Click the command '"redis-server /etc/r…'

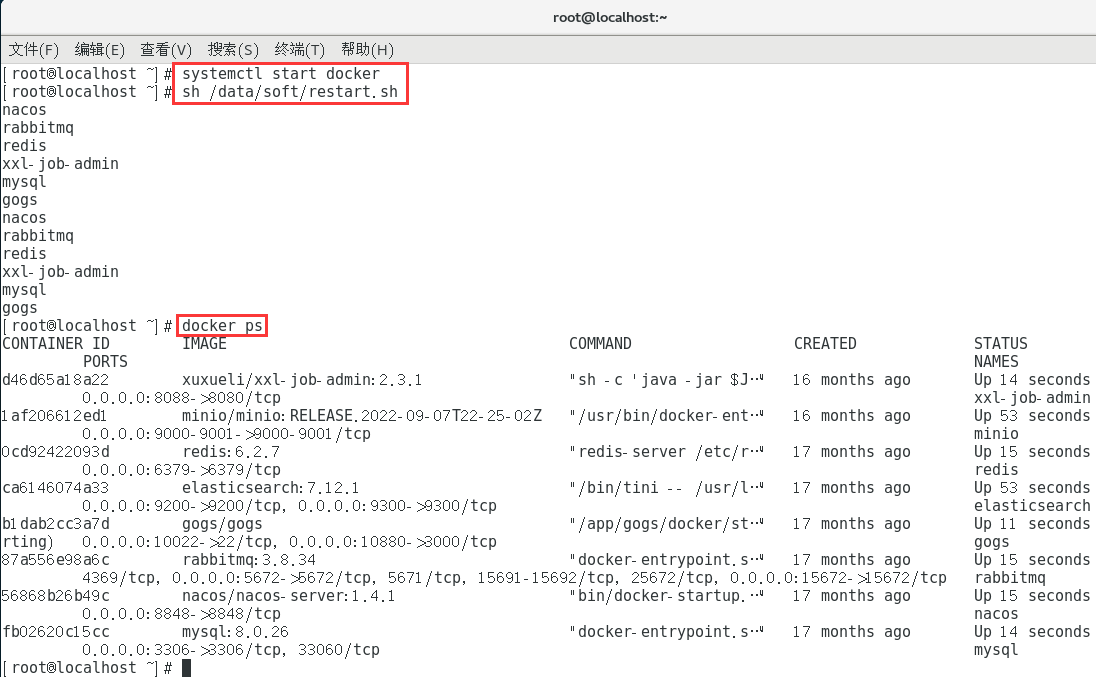[666, 452]
